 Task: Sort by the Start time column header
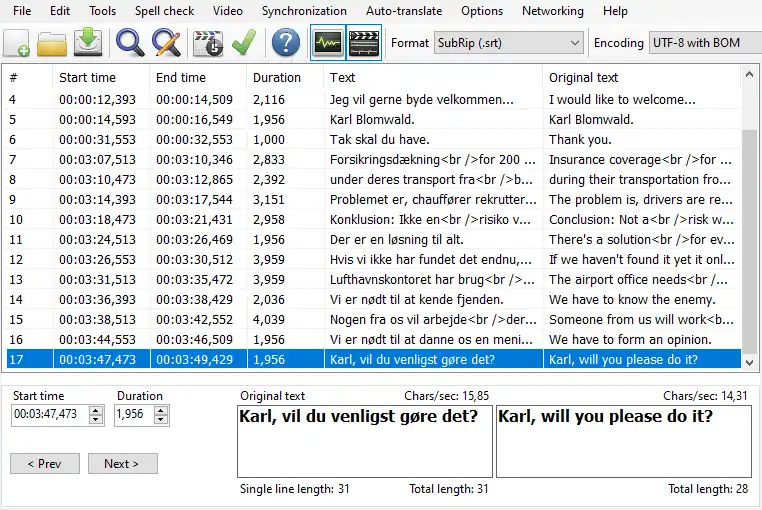(101, 78)
